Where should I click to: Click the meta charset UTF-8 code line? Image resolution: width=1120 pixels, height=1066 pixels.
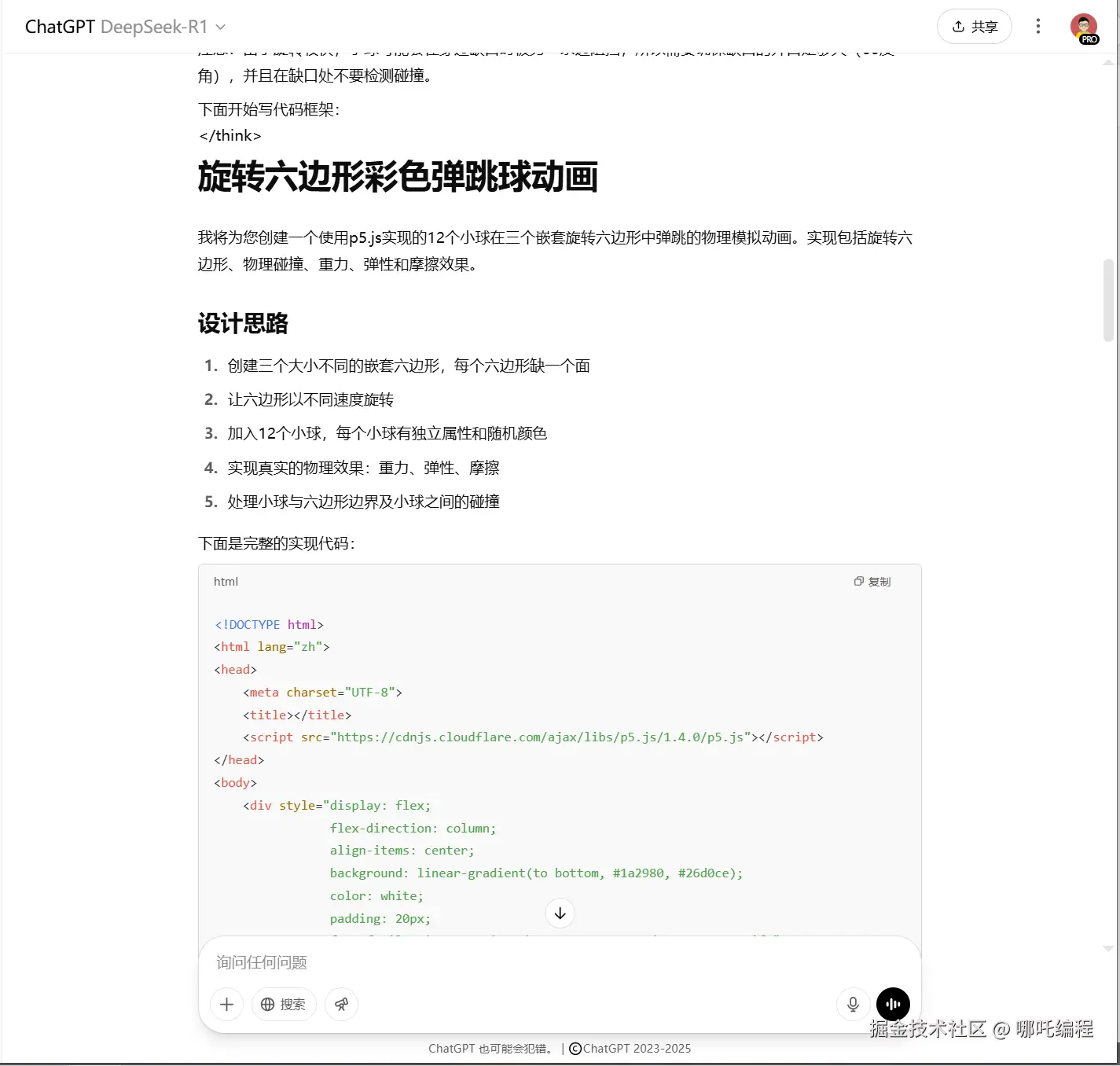point(322,692)
